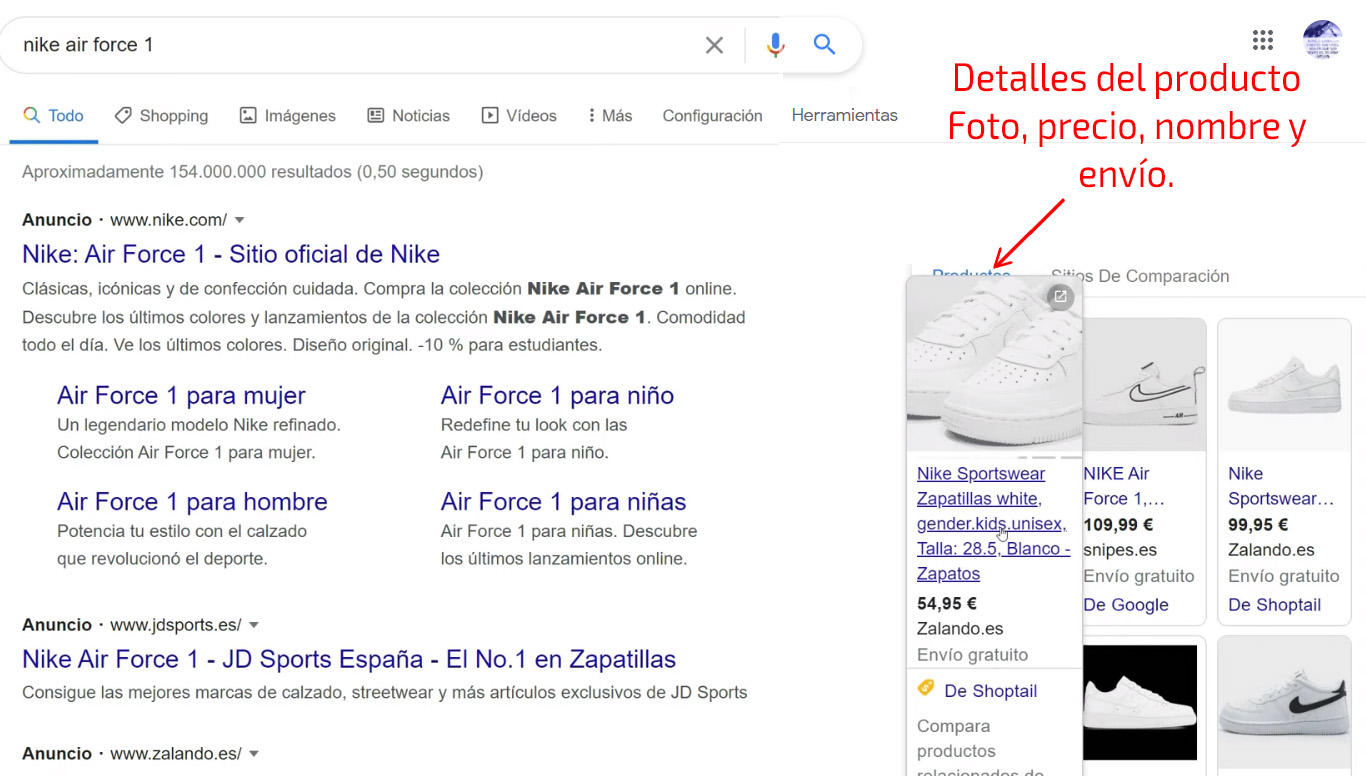
Task: Expand the arrow beside www.nike.com/
Action: (x=239, y=220)
